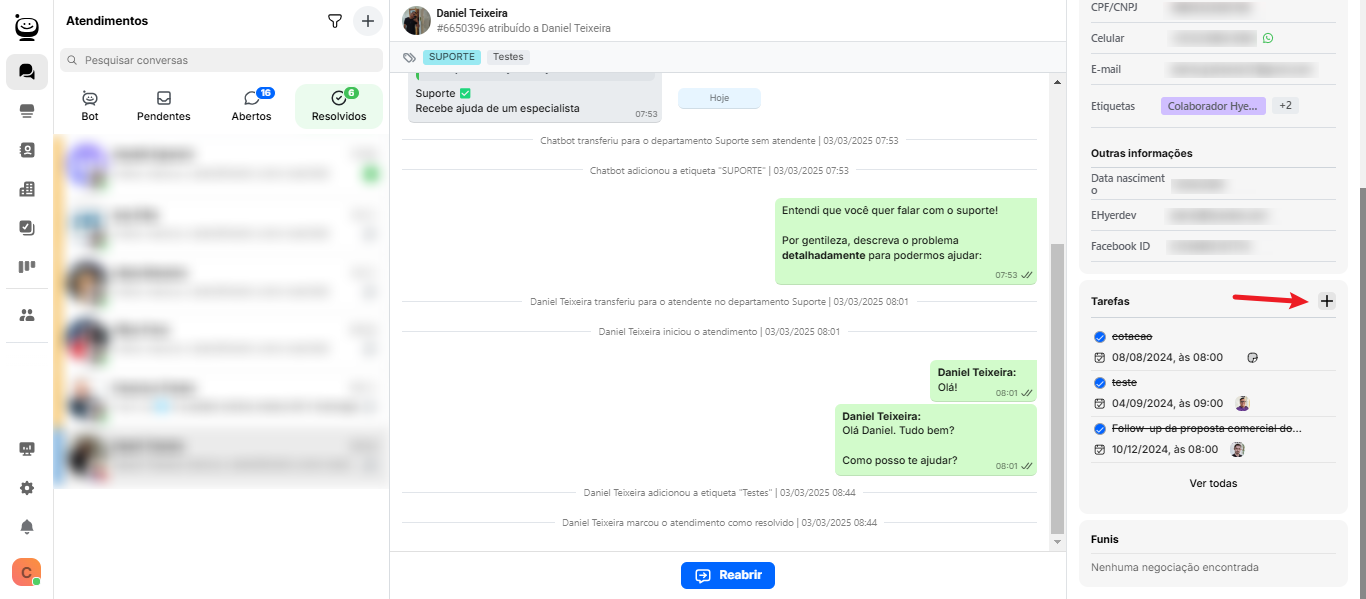Viewport: 1366px width, 599px height.
Task: Start a new conversation with plus button
Action: point(368,21)
